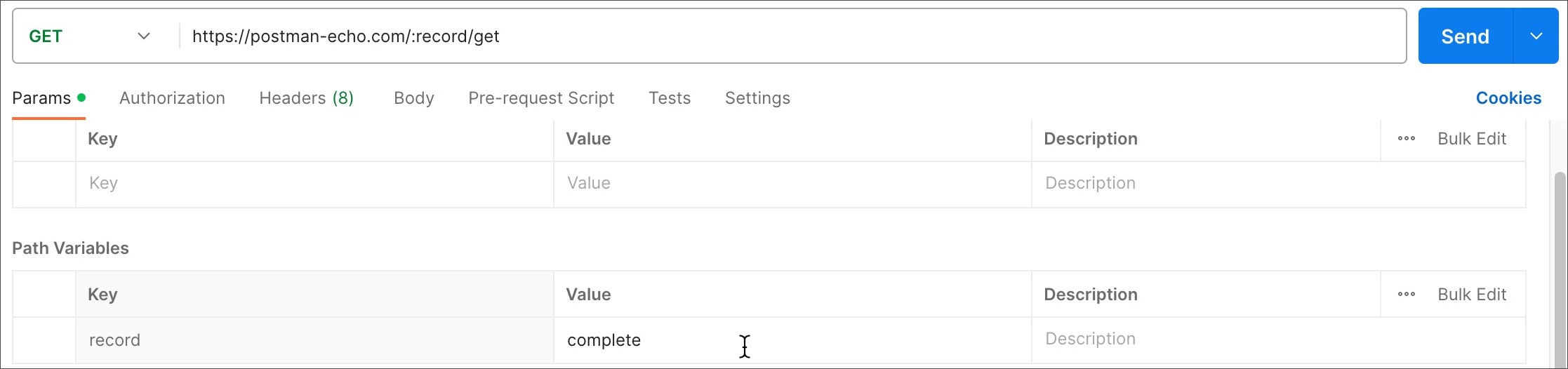Click the query param Description field
Screen dimensions: 1568x369
pos(1277,184)
